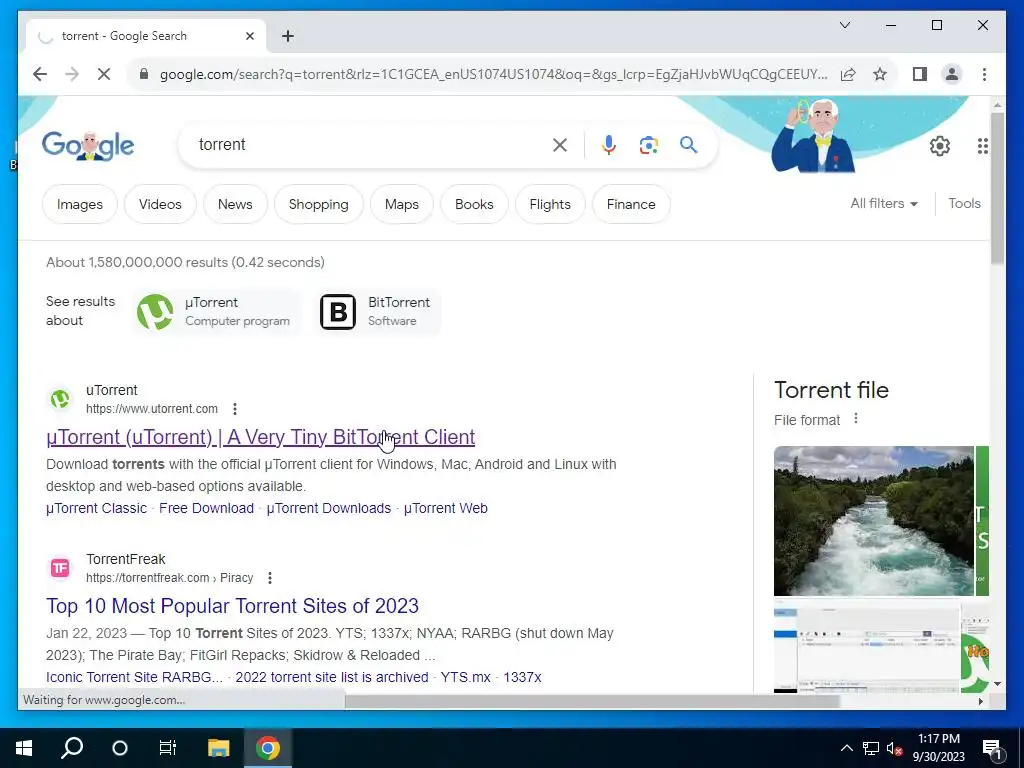The image size is (1024, 768).
Task: Open the Windows Start menu
Action: 24,748
